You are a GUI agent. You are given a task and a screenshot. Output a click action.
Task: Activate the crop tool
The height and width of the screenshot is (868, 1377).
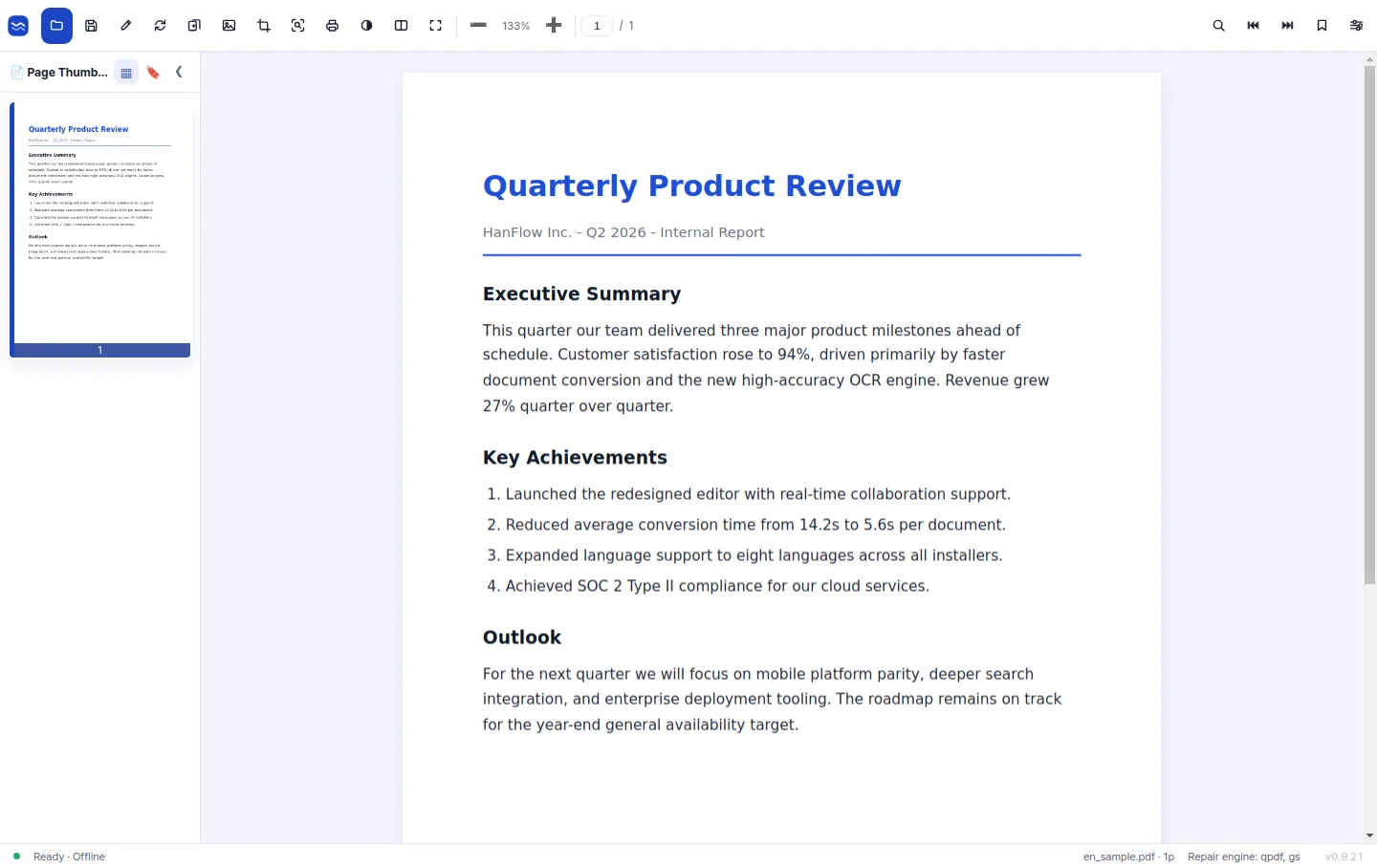[x=263, y=26]
